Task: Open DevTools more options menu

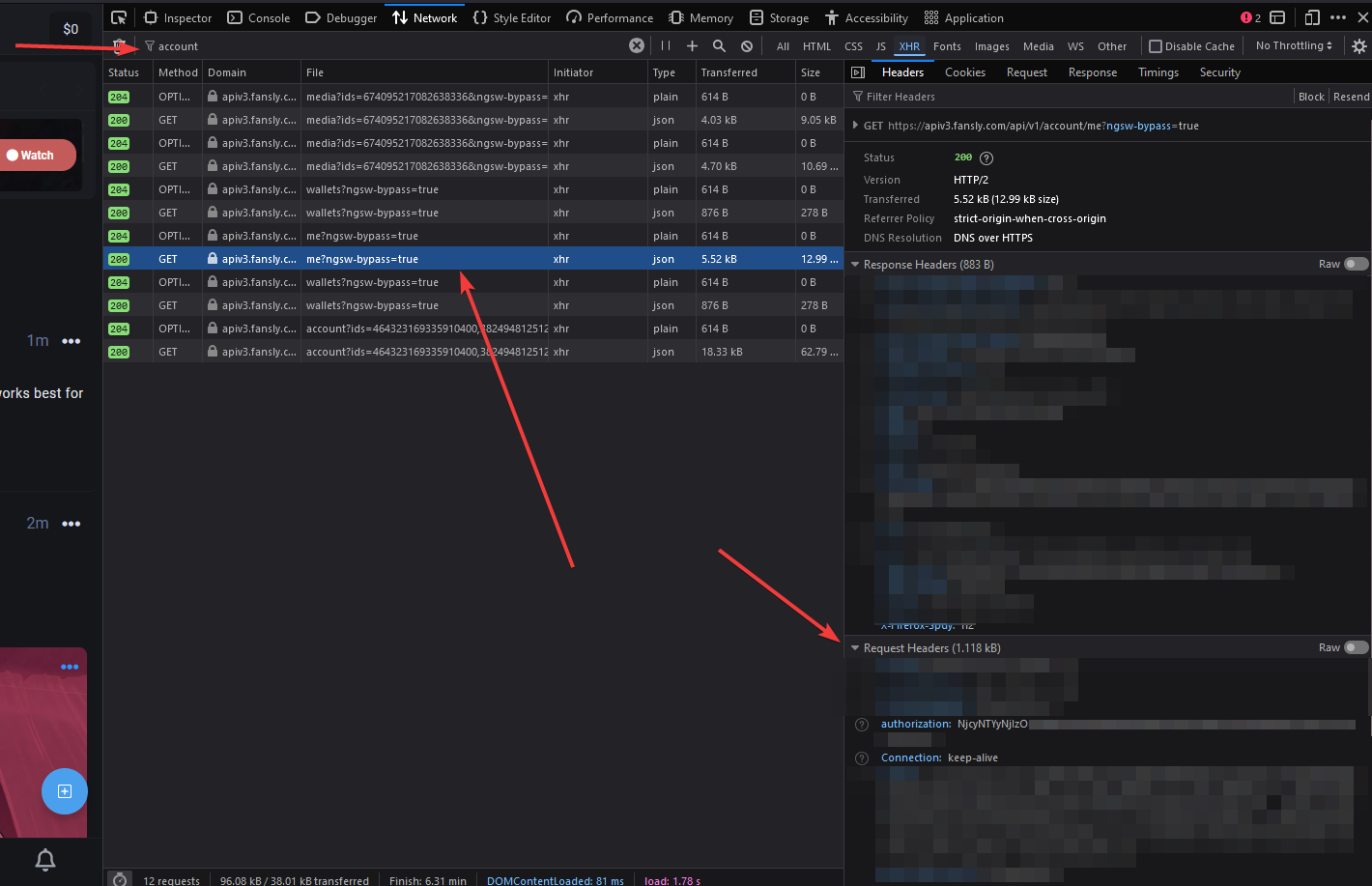Action: (1337, 17)
